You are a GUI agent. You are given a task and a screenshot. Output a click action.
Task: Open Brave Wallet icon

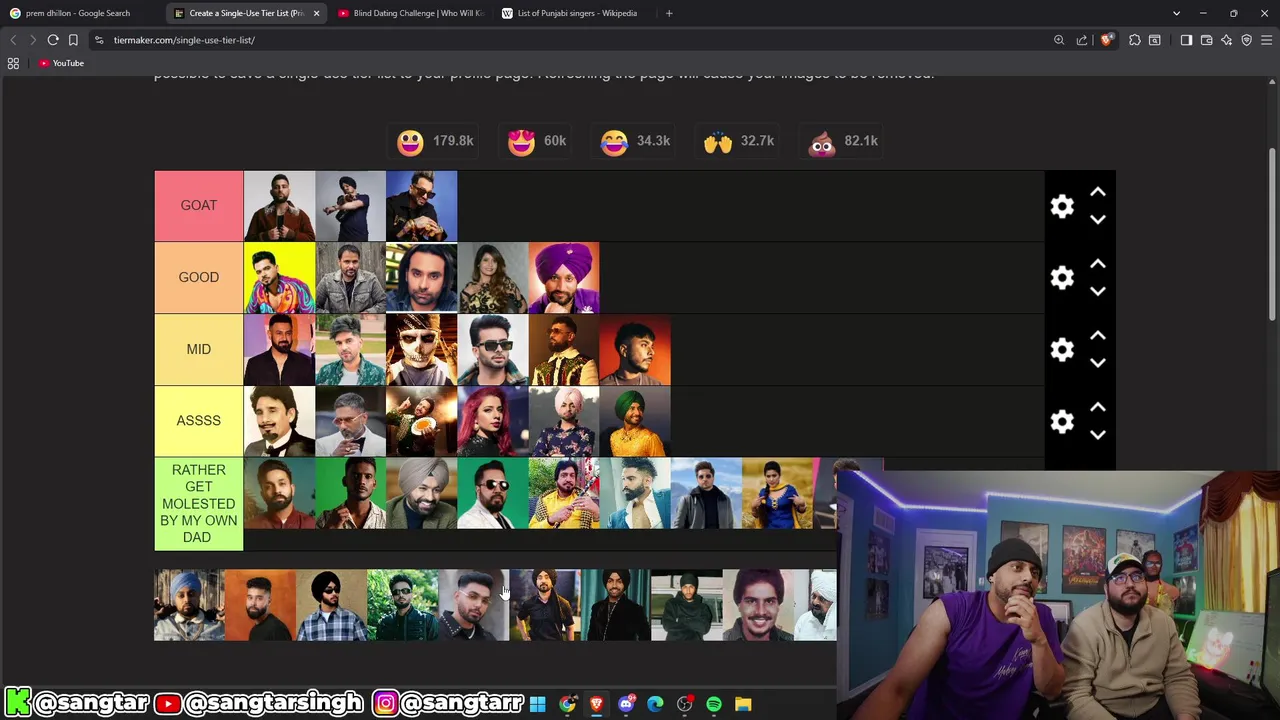coord(1207,40)
